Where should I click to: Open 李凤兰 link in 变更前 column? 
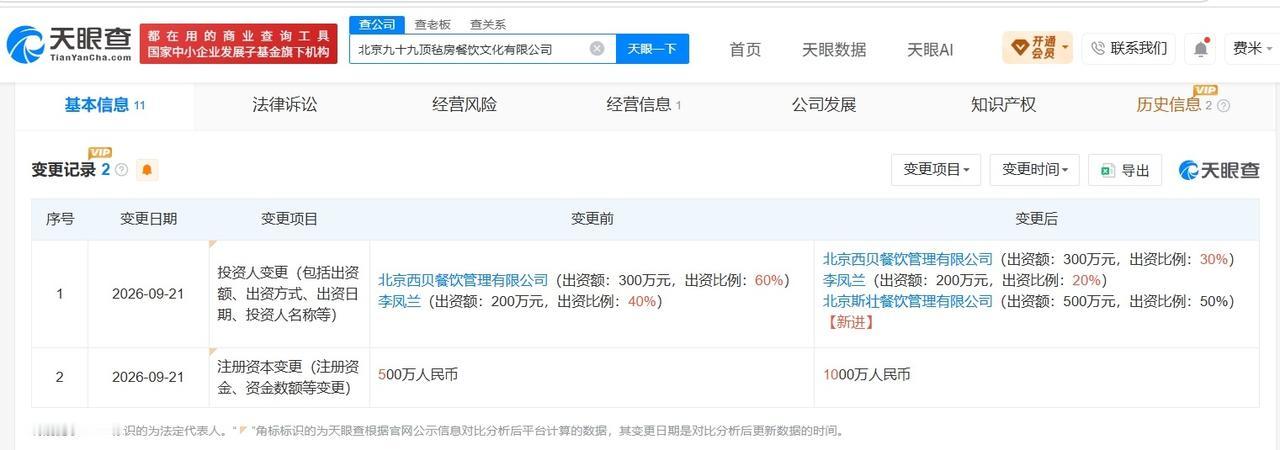pyautogui.click(x=399, y=300)
